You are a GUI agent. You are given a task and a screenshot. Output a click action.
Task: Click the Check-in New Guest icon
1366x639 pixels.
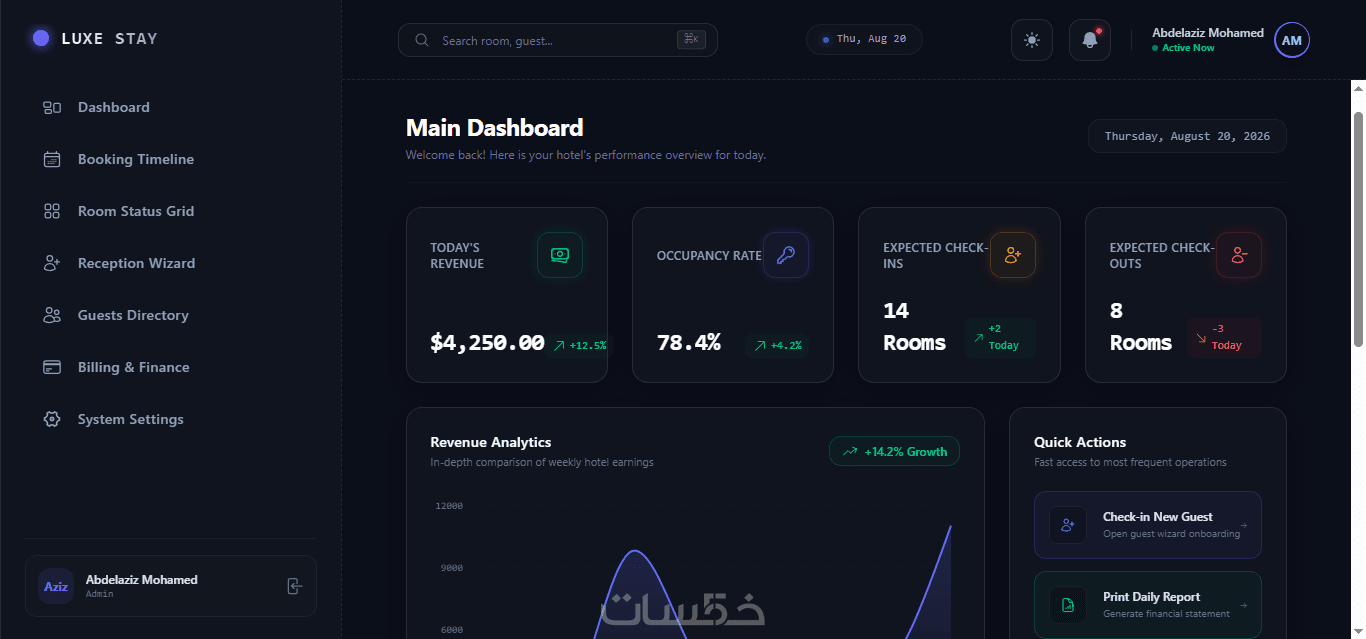1068,525
